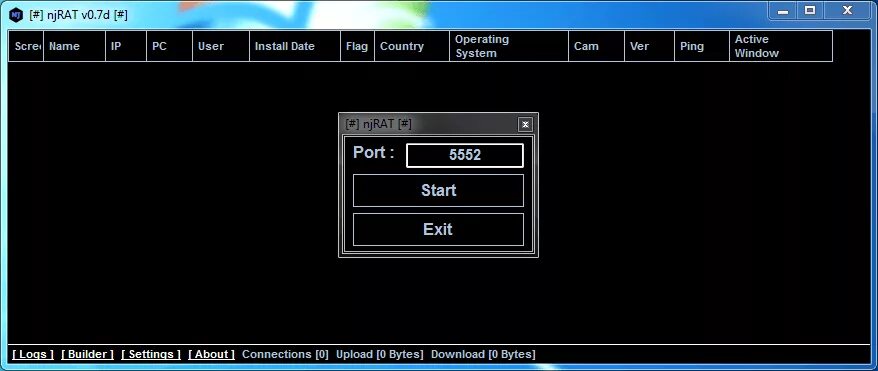Sort by the Cam column header
The height and width of the screenshot is (371, 878).
pos(596,46)
